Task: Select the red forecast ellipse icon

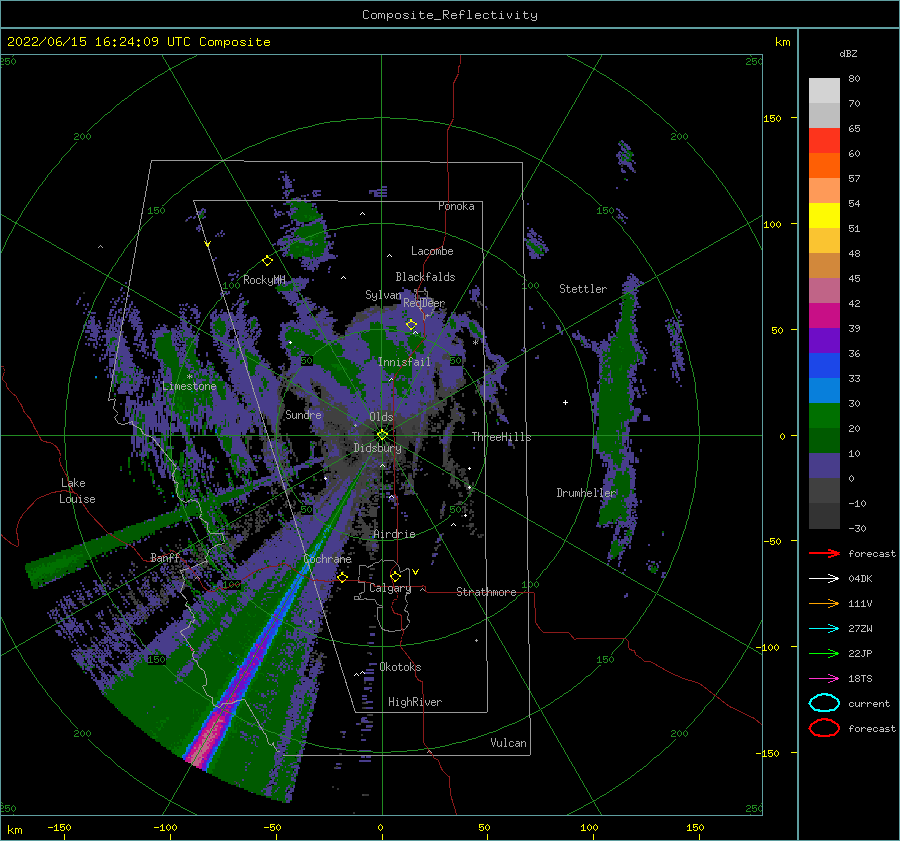Action: click(824, 728)
